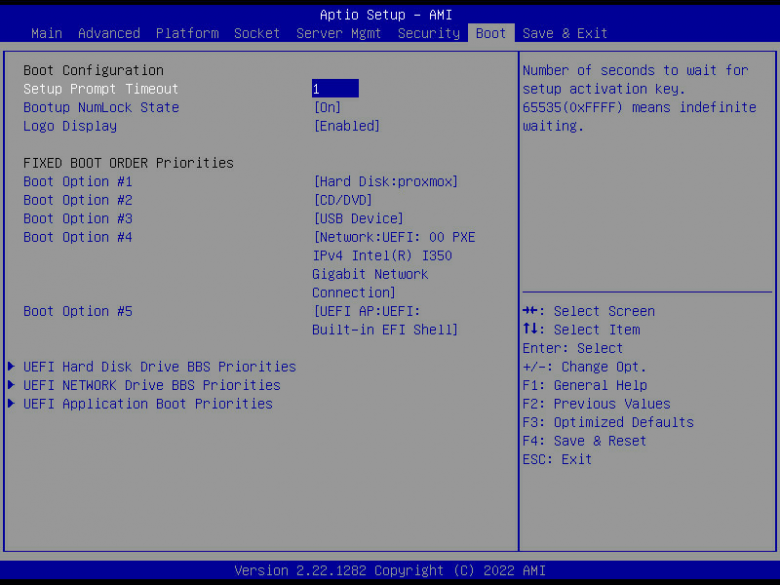Viewport: 780px width, 585px height.
Task: Expand UEFI Application Boot Priorities arrow
Action: (11, 403)
